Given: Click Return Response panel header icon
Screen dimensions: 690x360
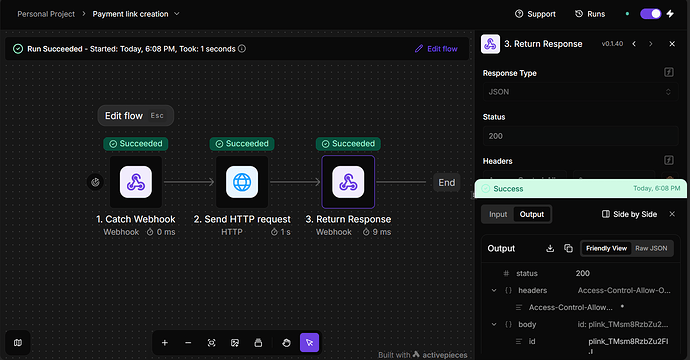Looking at the screenshot, I should pos(490,44).
